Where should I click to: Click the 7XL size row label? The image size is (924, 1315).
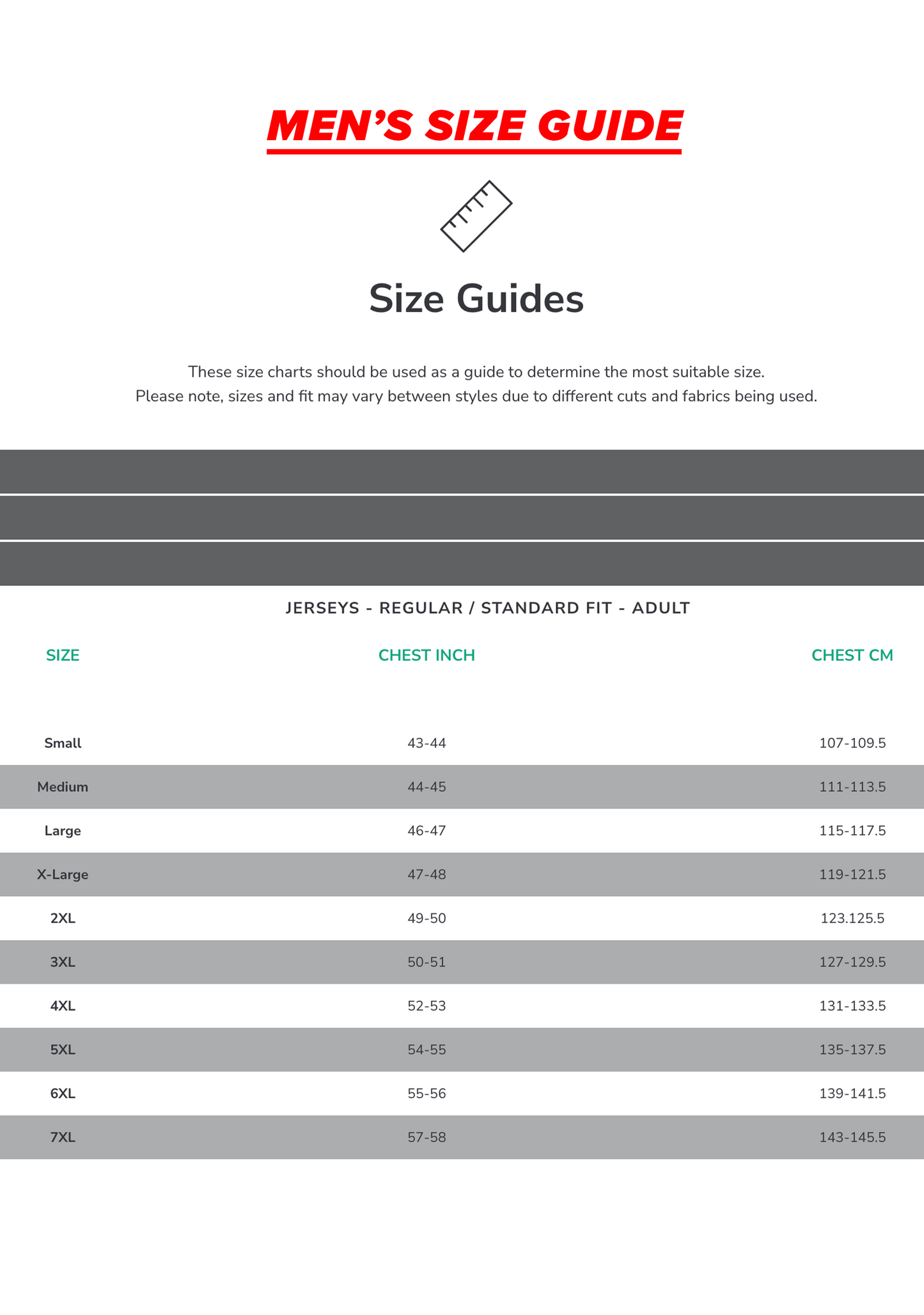[63, 1137]
